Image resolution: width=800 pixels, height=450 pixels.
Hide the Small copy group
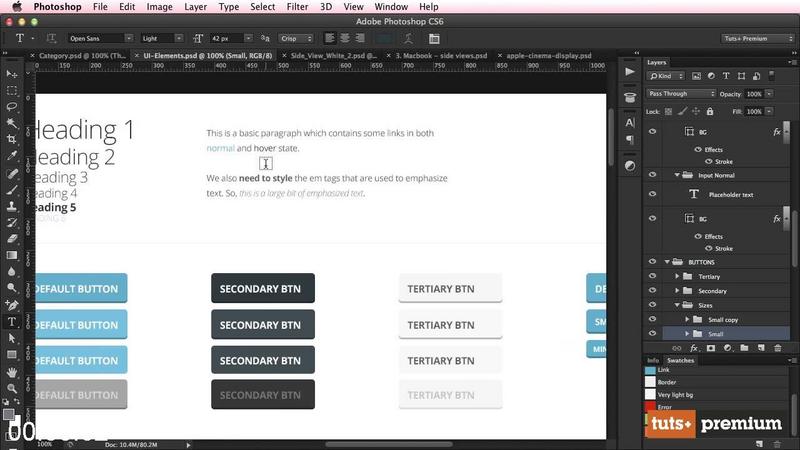(653, 319)
